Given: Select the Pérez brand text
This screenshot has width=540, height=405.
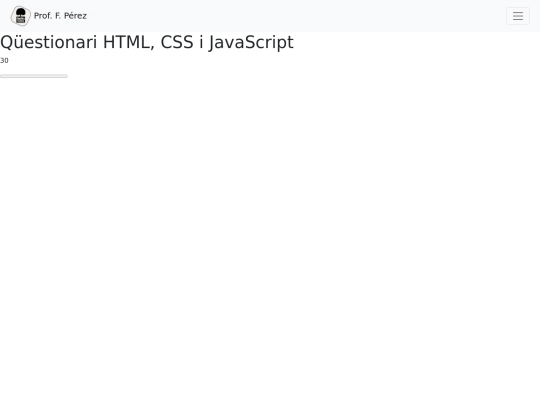Looking at the screenshot, I should [75, 16].
